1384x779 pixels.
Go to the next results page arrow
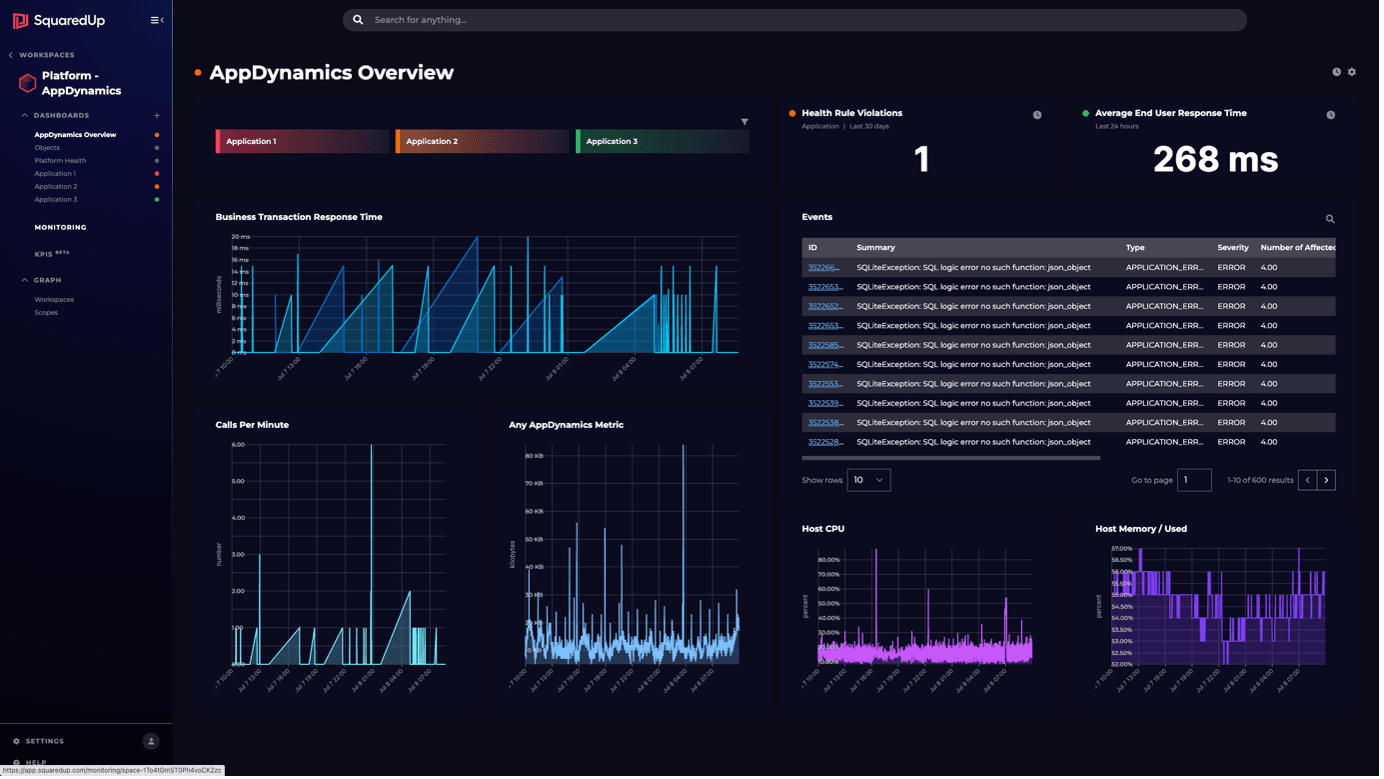(1326, 479)
